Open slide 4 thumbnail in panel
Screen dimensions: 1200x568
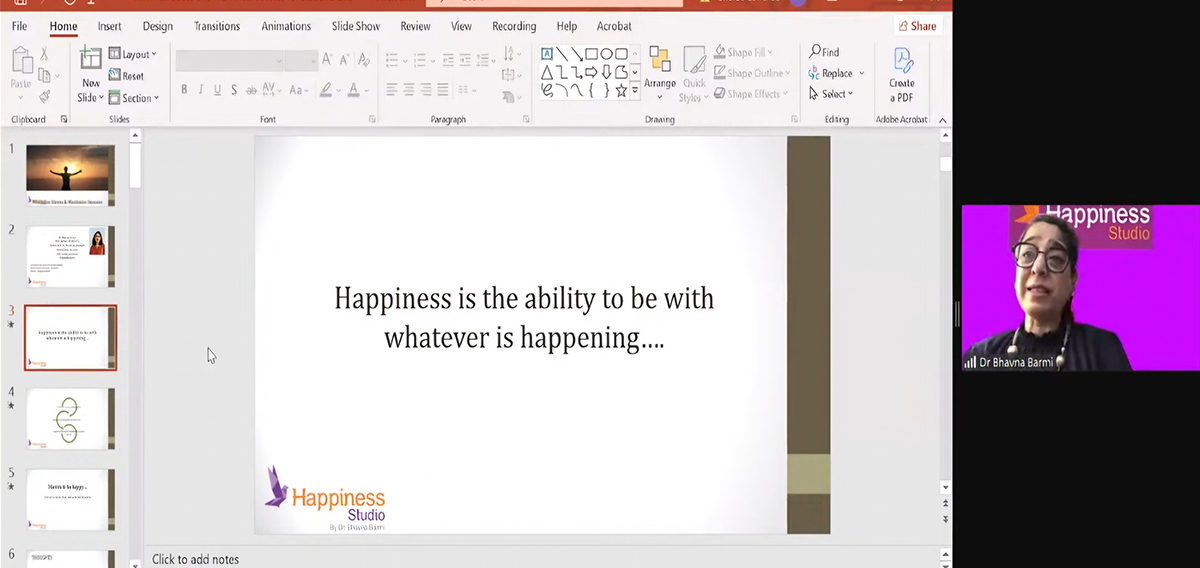[x=70, y=419]
